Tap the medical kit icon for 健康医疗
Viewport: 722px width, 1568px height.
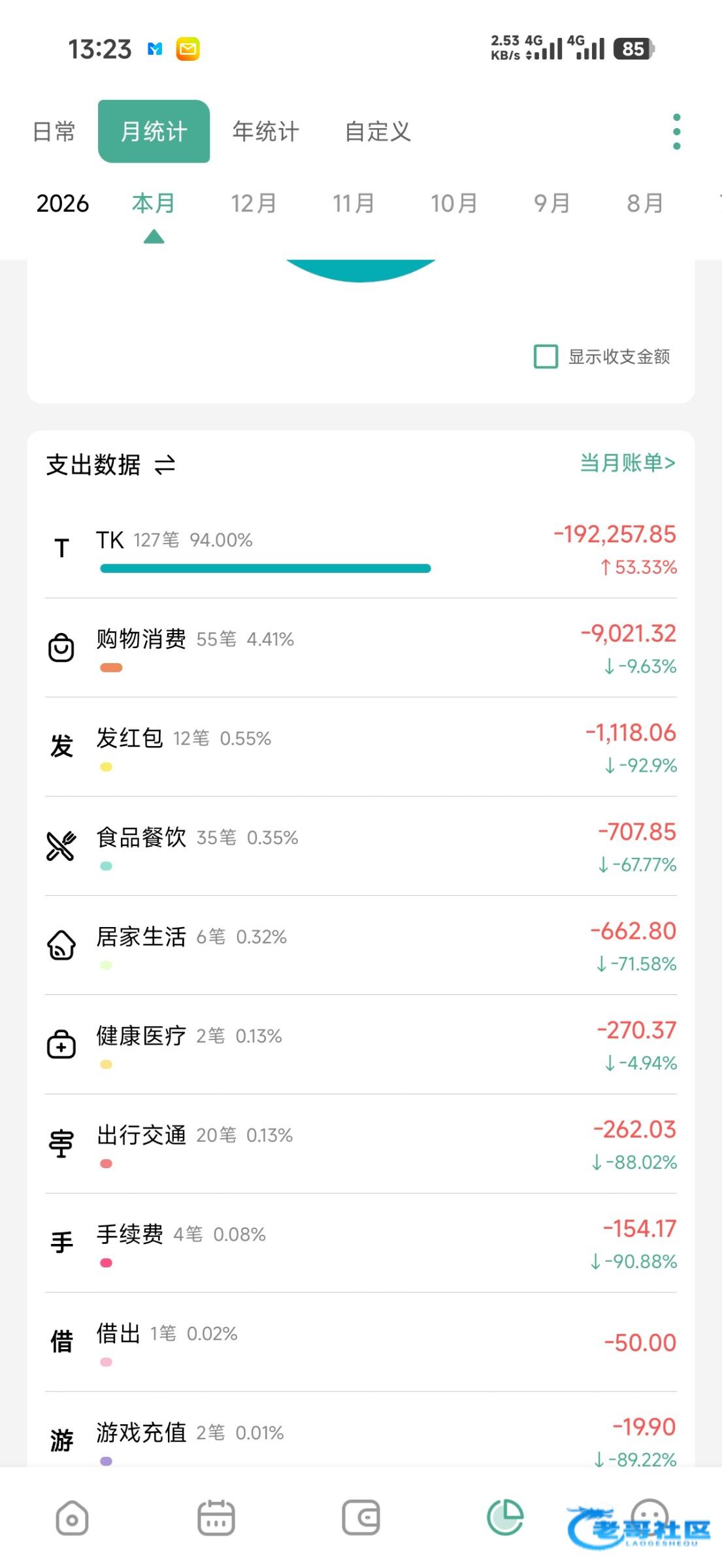[61, 1044]
